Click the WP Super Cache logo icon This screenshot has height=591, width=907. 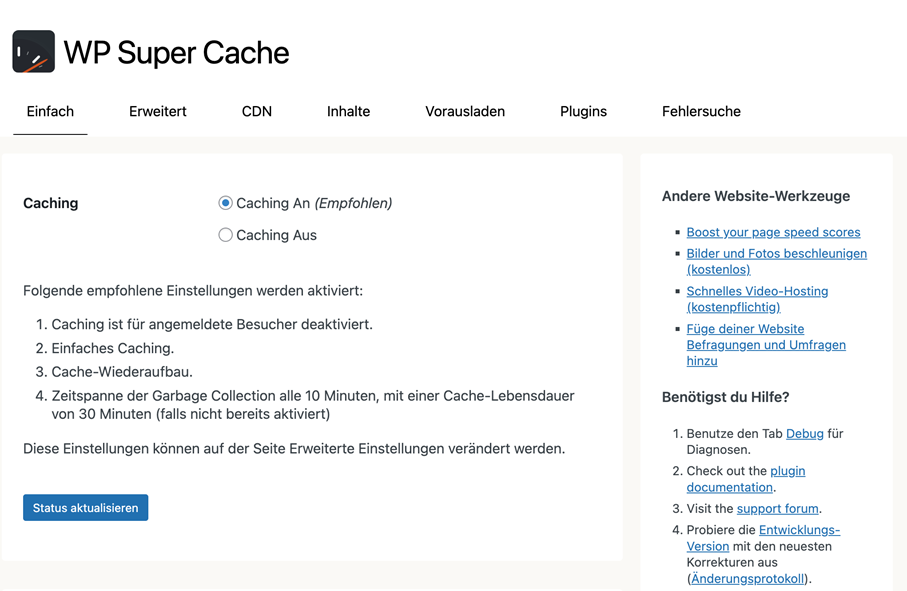click(34, 51)
